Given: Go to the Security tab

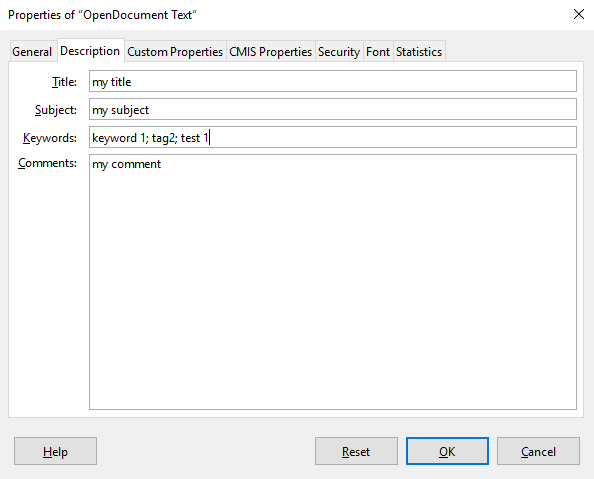Looking at the screenshot, I should click(x=339, y=52).
